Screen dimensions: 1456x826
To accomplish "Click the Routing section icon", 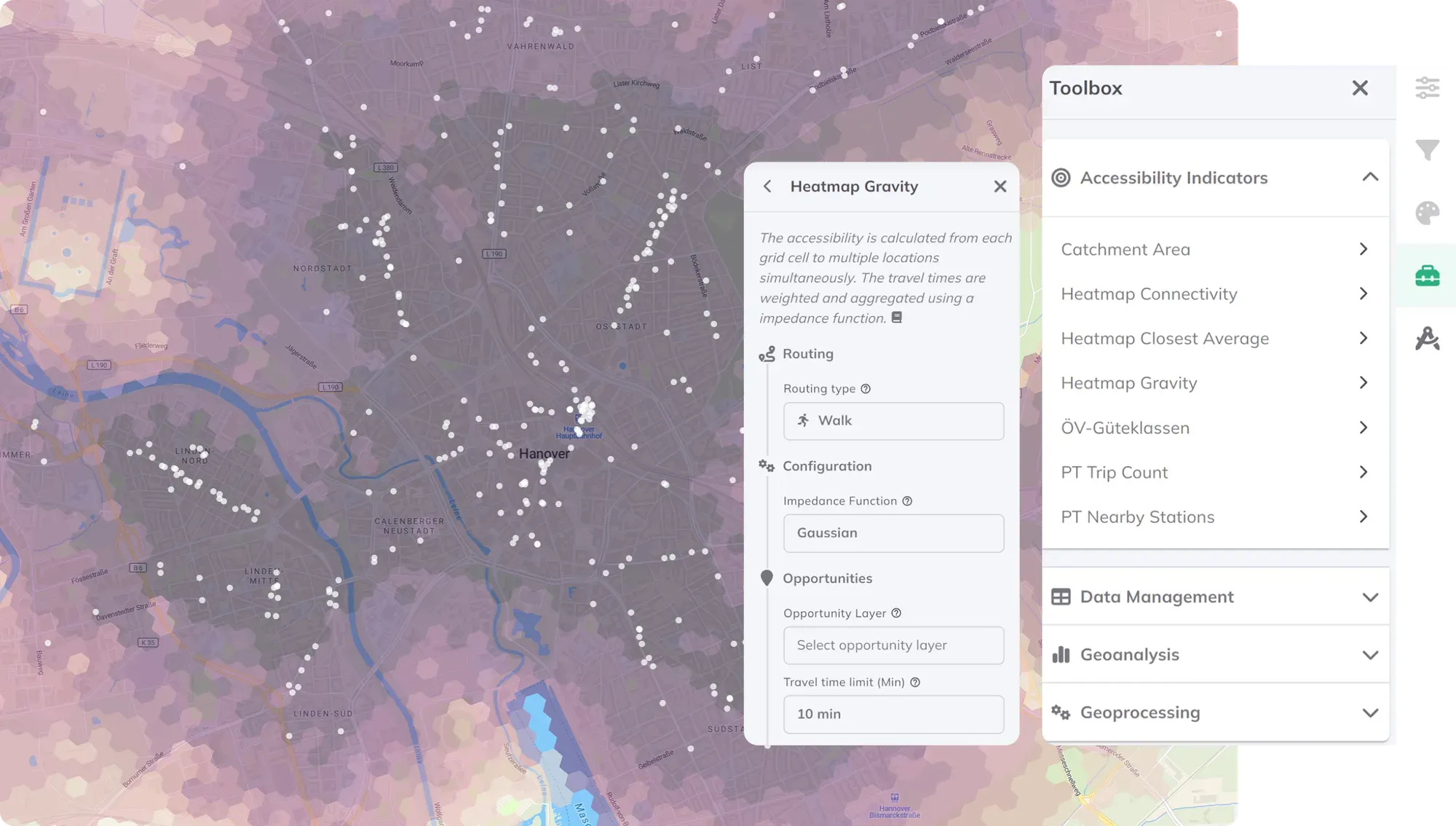I will point(767,354).
